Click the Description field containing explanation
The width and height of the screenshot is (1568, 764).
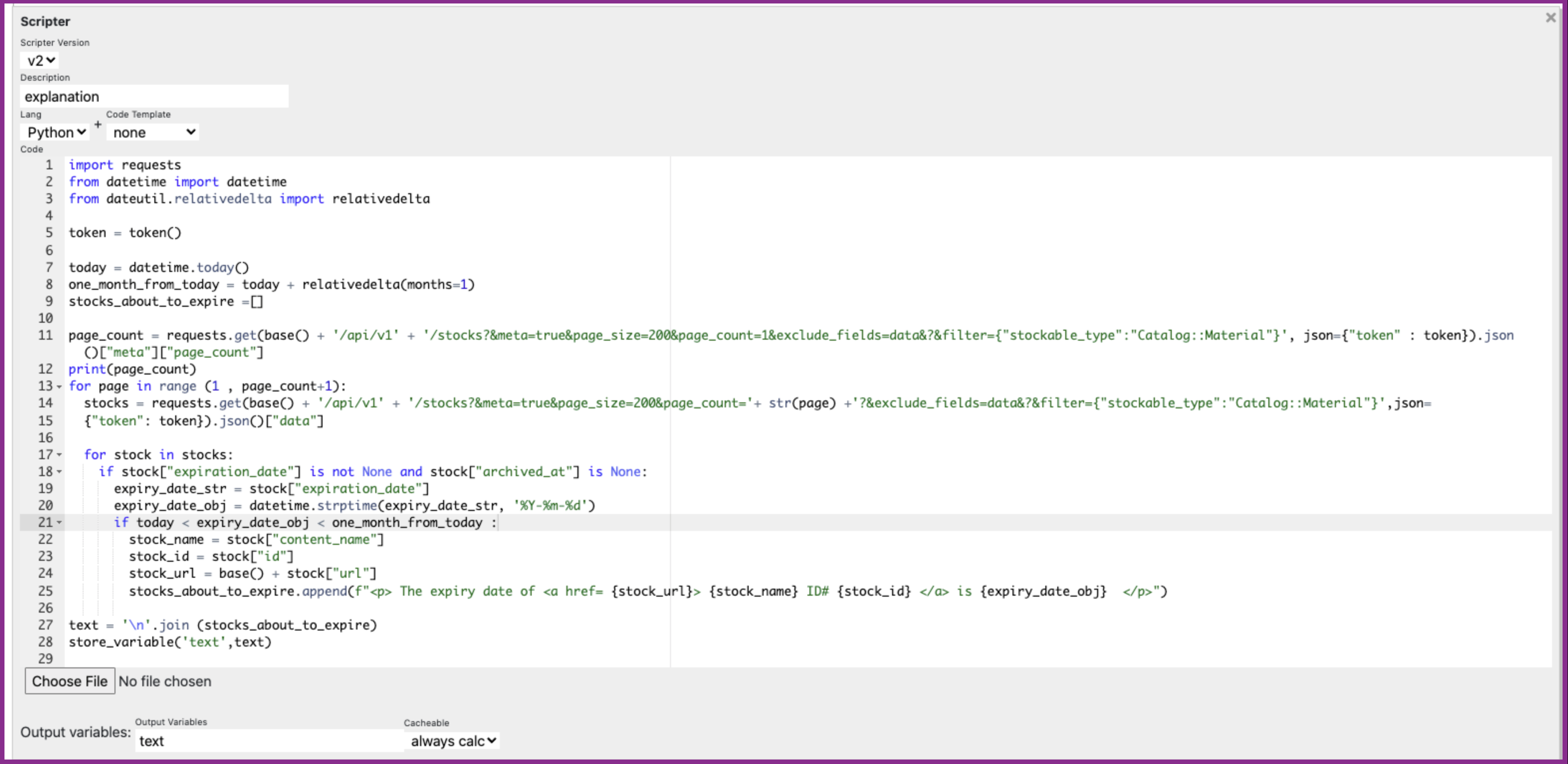(x=154, y=96)
